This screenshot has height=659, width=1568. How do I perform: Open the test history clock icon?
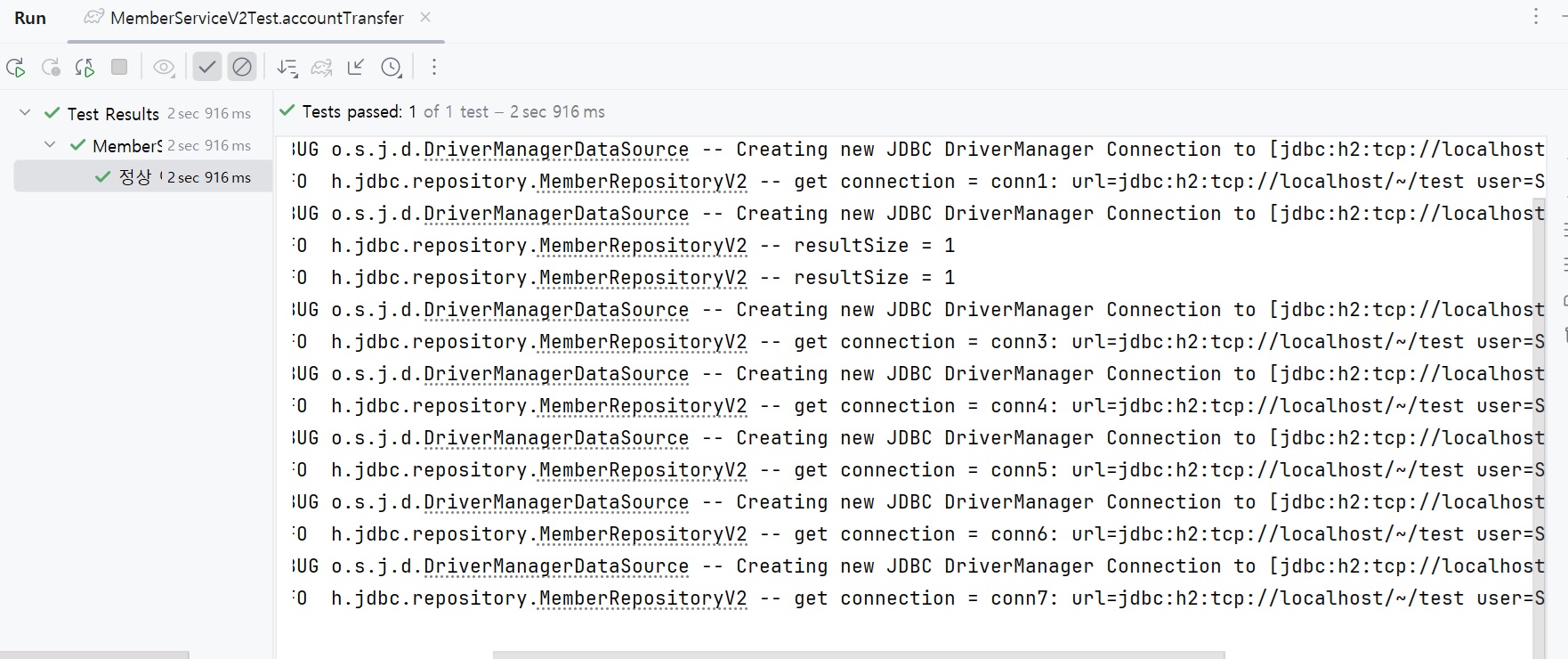[x=391, y=68]
